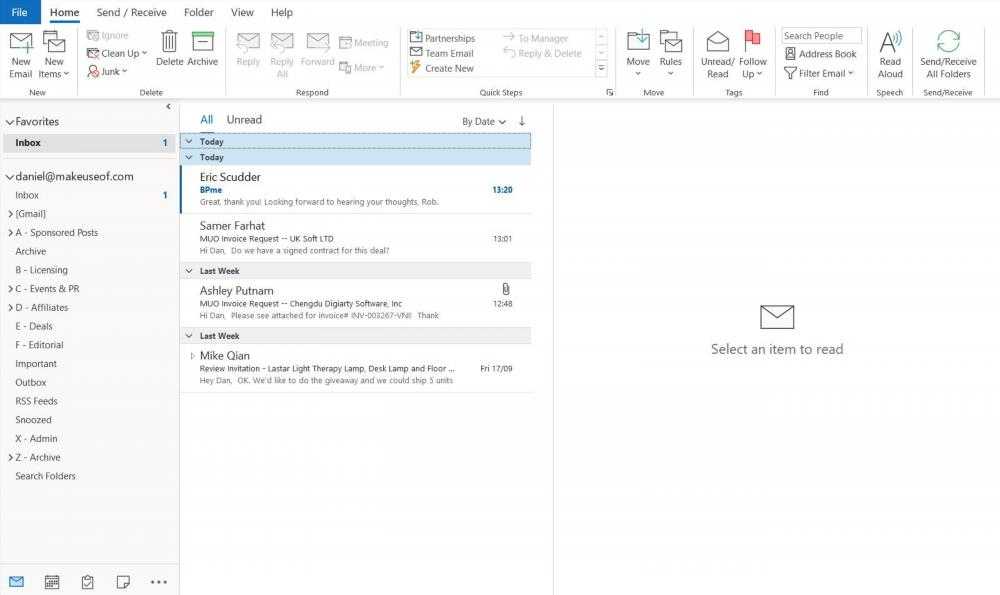Viewport: 1000px width, 595px height.
Task: Click the Delete trash icon
Action: pos(169,42)
